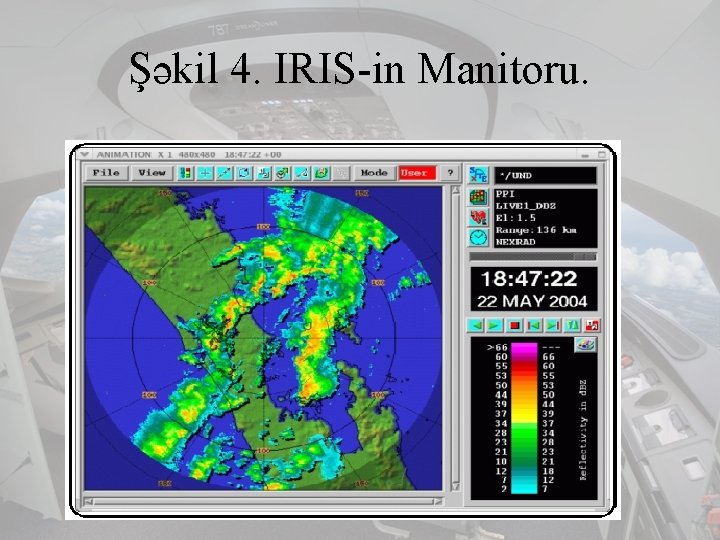The image size is (720, 540).
Task: Minimize the ANIMATION window
Action: point(585,155)
